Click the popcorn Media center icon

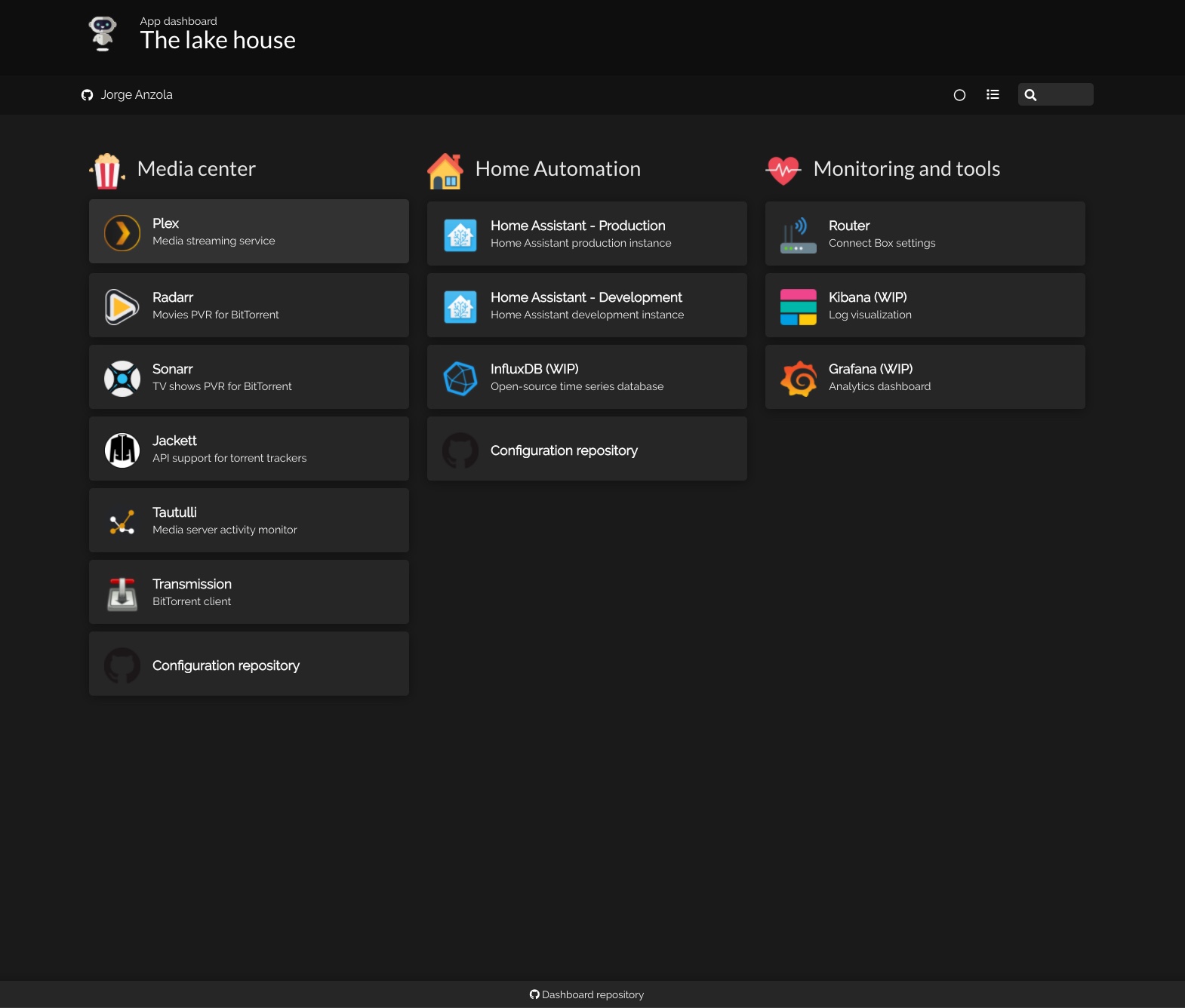tap(107, 171)
